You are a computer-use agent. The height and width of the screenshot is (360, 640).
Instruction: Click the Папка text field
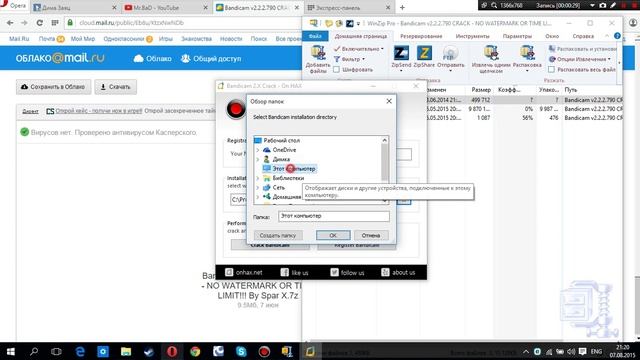pyautogui.click(x=334, y=216)
